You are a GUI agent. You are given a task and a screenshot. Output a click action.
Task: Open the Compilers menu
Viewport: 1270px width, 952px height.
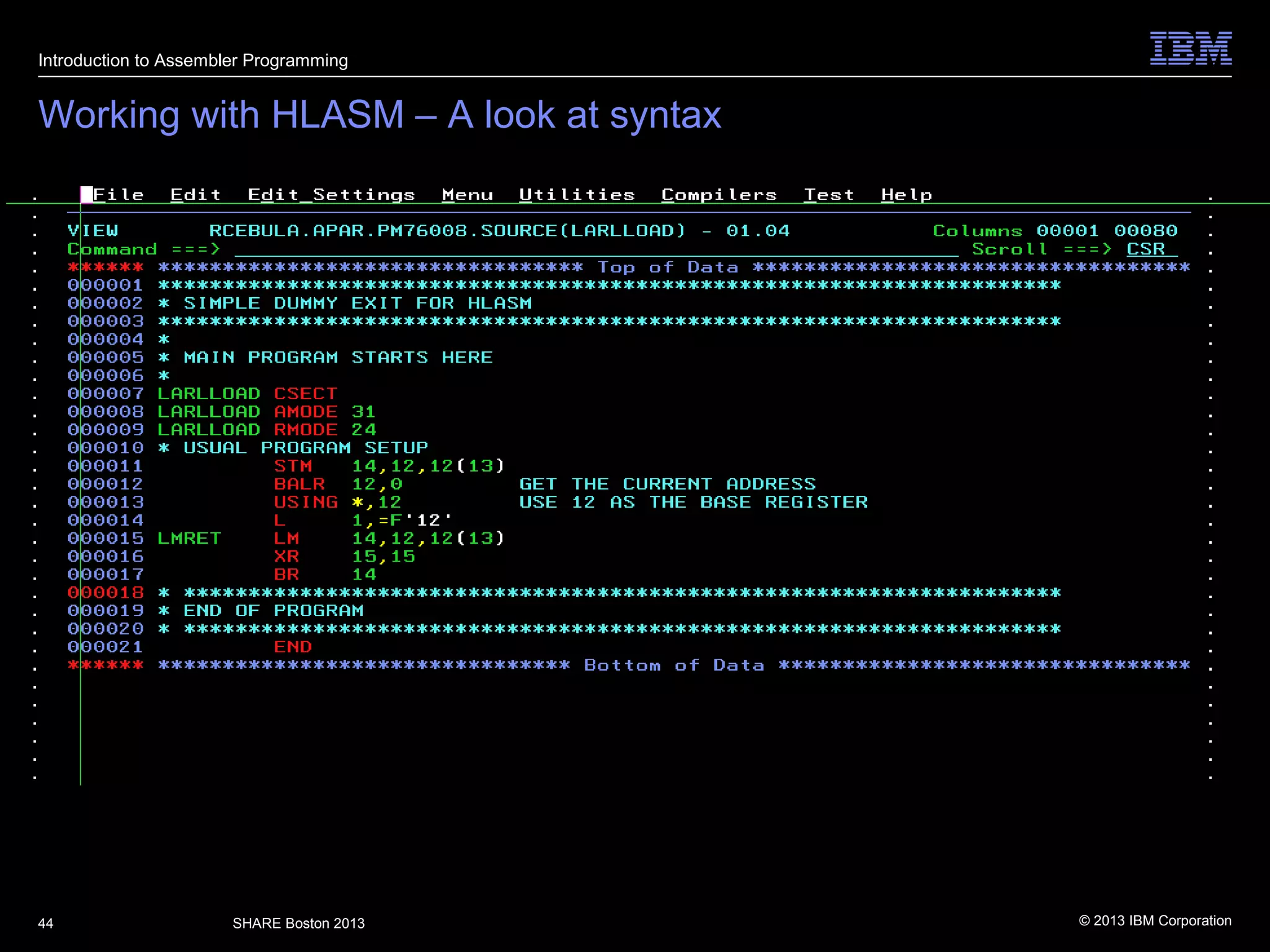[x=719, y=195]
